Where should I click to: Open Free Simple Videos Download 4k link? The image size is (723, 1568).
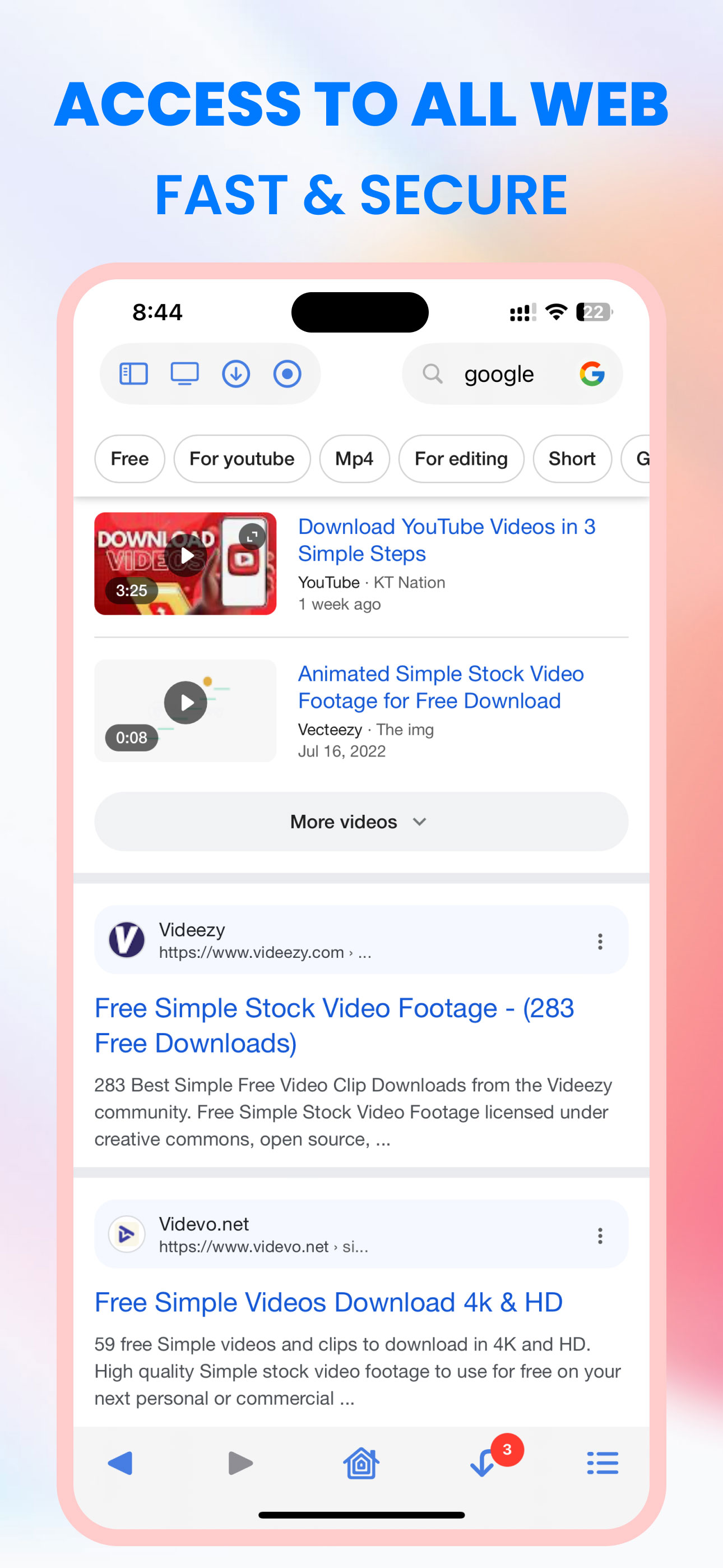(x=328, y=1302)
